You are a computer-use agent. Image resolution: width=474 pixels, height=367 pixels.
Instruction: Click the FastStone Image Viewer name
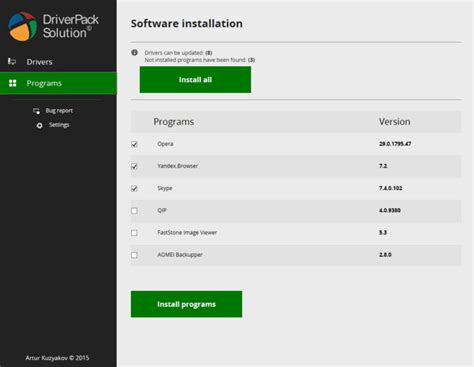[x=187, y=232]
